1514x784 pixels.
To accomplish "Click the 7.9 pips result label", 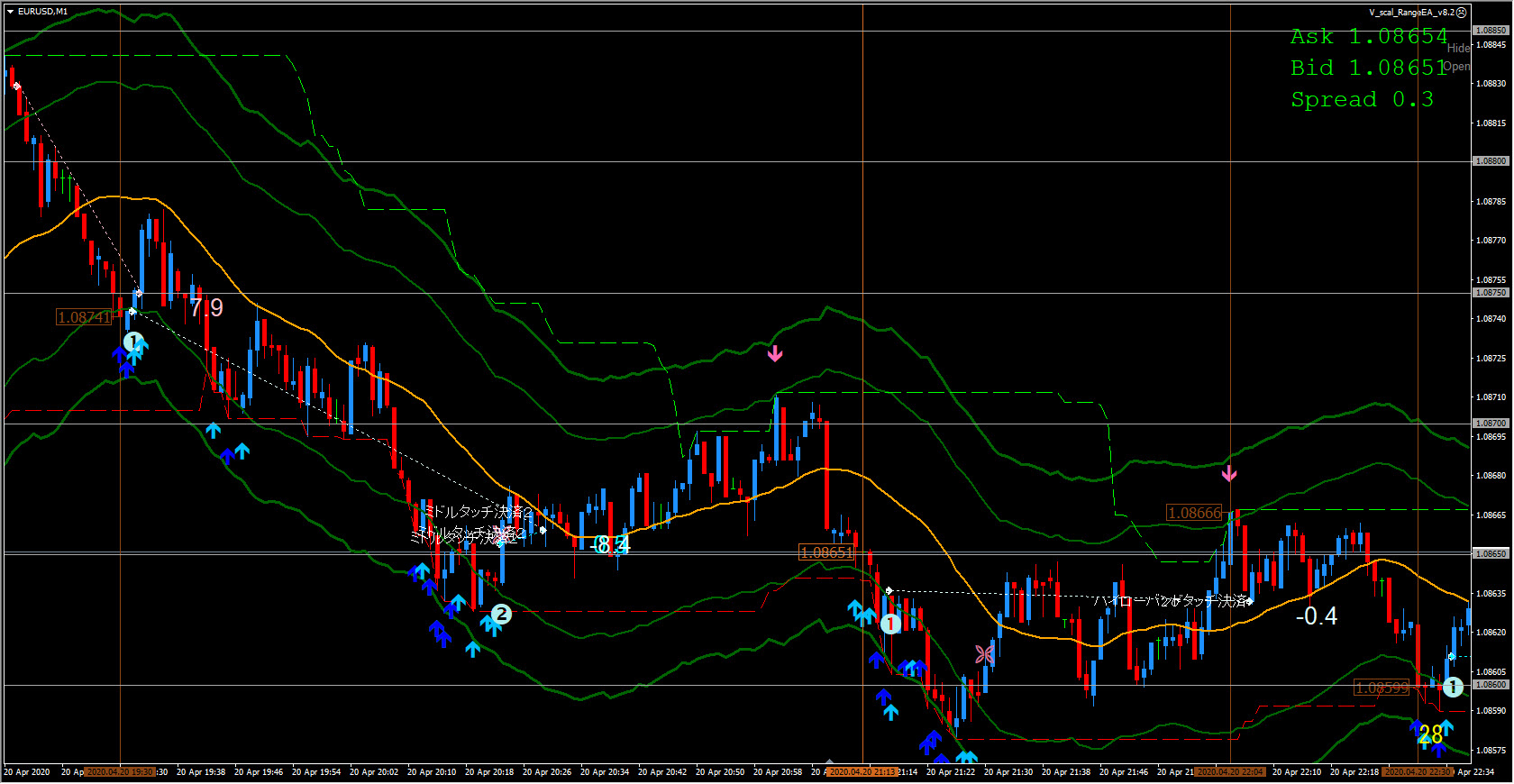I will [206, 307].
